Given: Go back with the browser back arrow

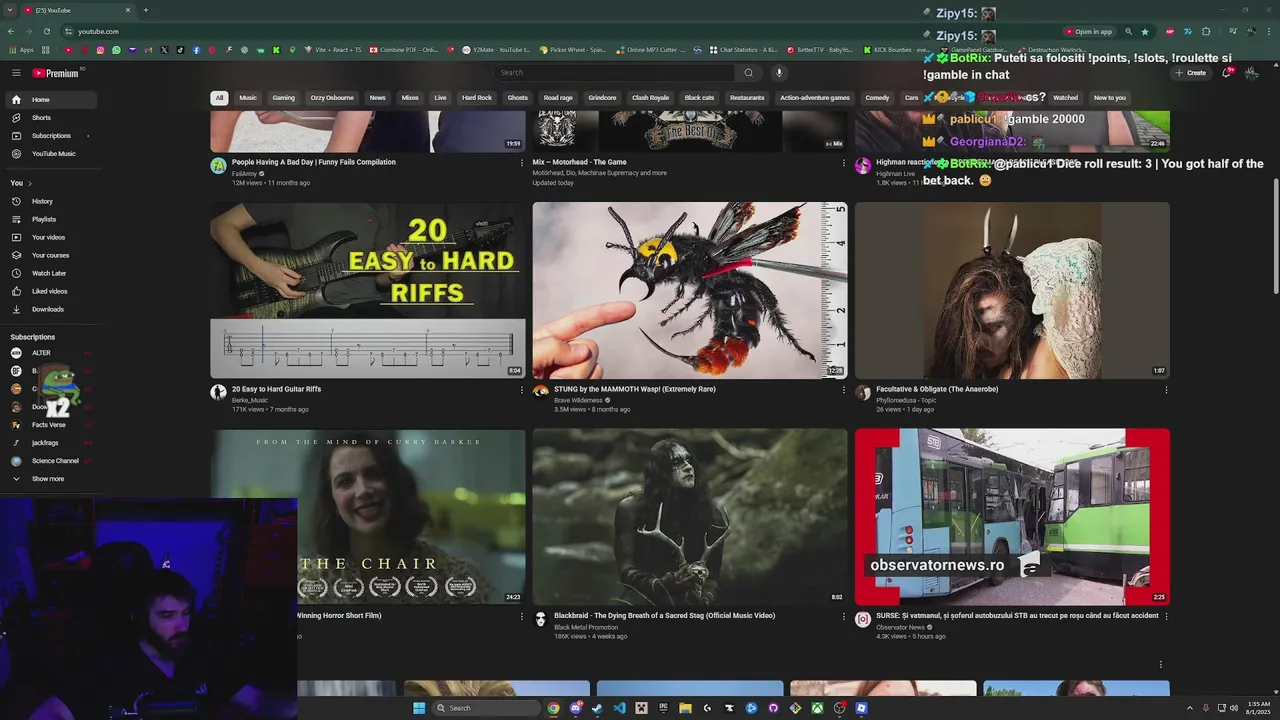Looking at the screenshot, I should (11, 31).
